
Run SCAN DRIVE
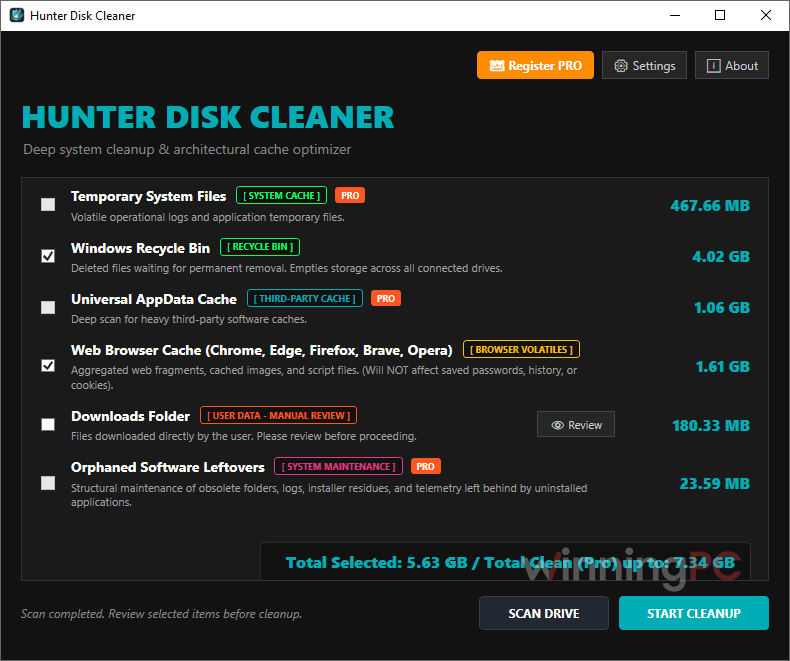point(544,613)
